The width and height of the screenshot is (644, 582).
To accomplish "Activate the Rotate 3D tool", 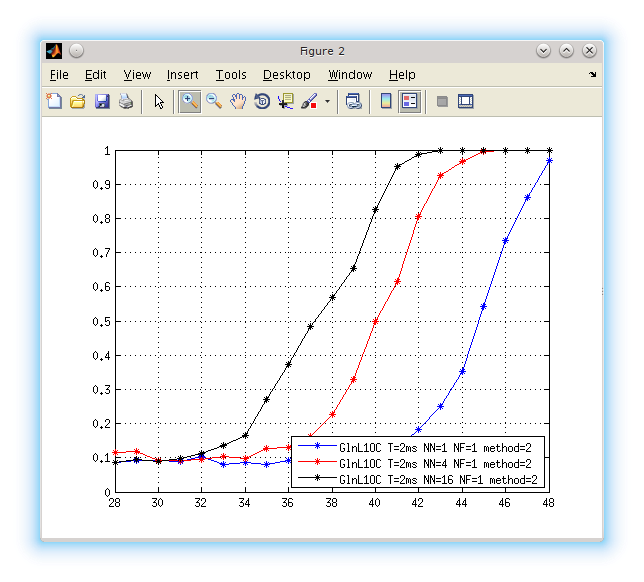I will pos(262,101).
